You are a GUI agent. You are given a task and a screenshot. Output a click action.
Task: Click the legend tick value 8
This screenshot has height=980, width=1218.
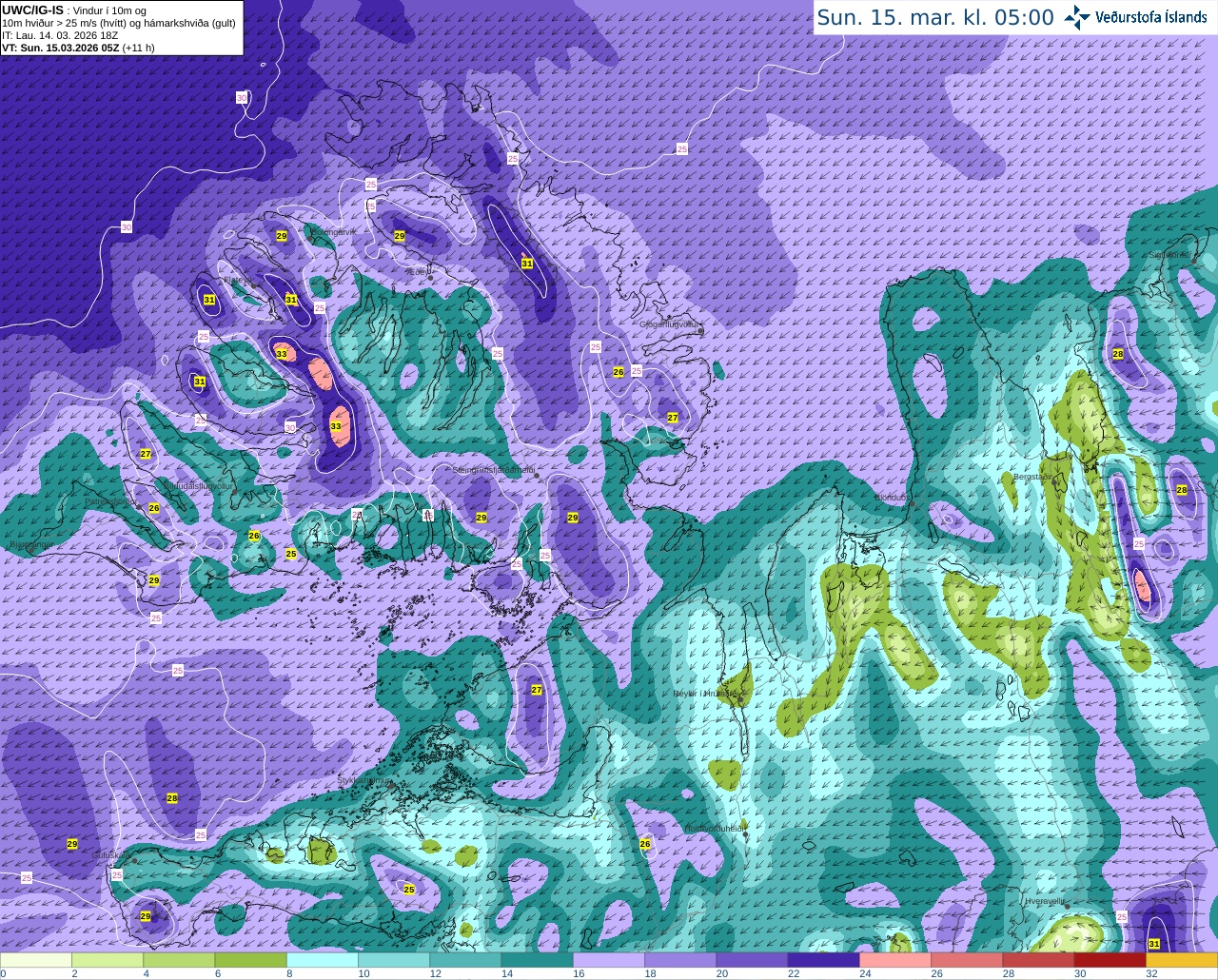tap(289, 973)
